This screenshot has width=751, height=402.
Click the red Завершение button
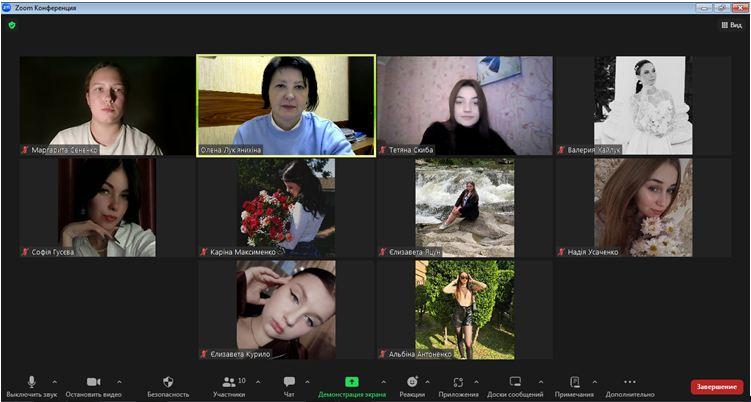[x=717, y=387]
